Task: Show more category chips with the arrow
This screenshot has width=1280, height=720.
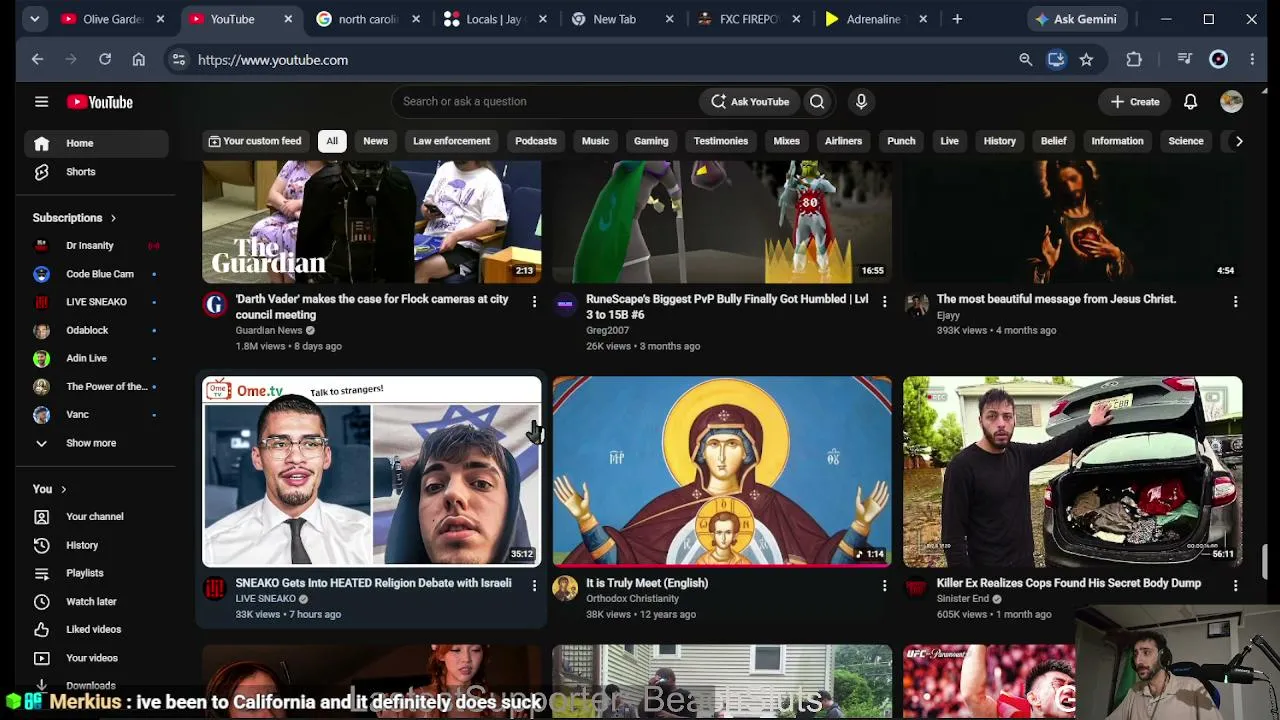Action: coord(1238,141)
